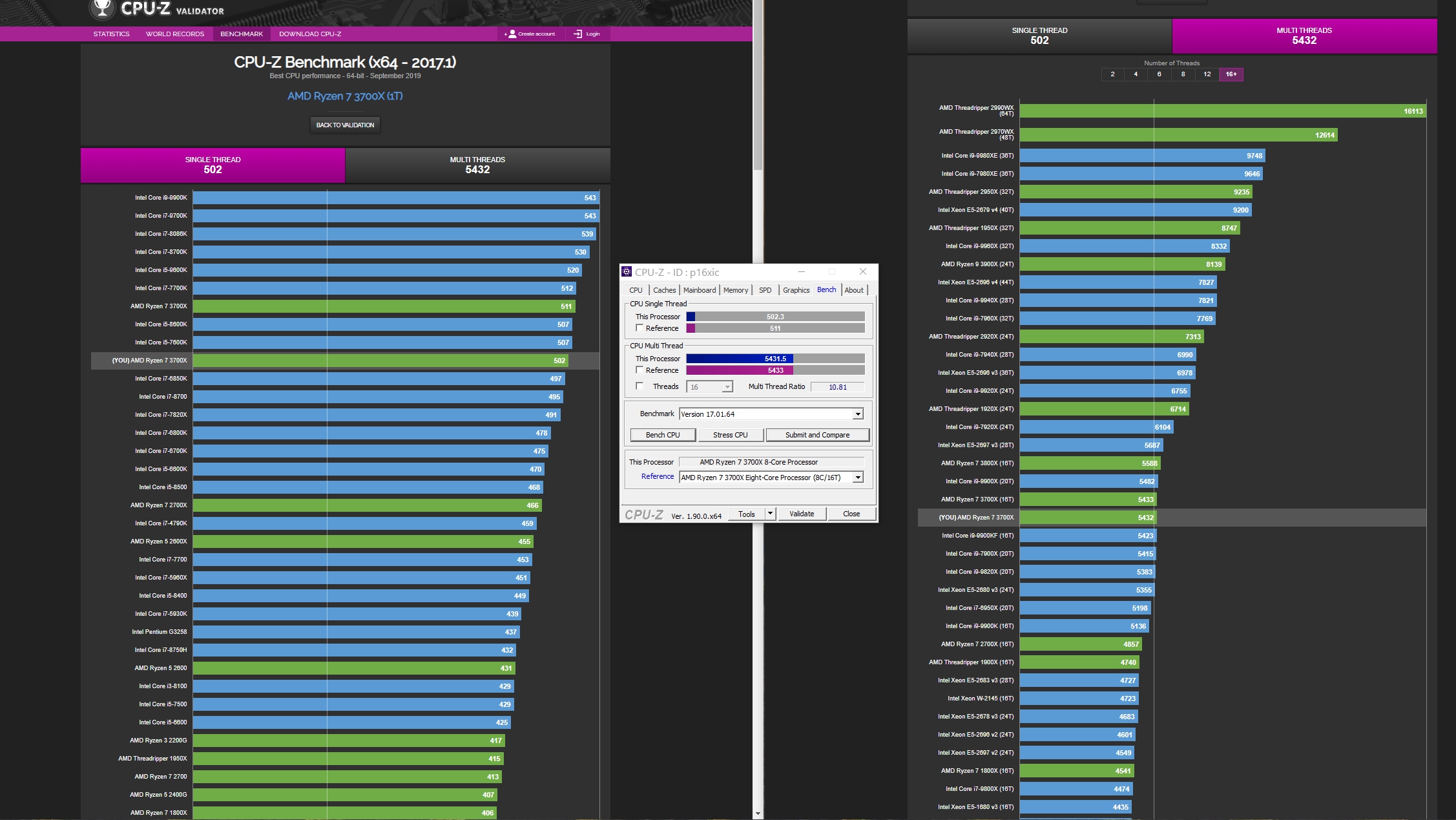Switch to the Mainboard tab
The image size is (1456, 820).
point(700,290)
